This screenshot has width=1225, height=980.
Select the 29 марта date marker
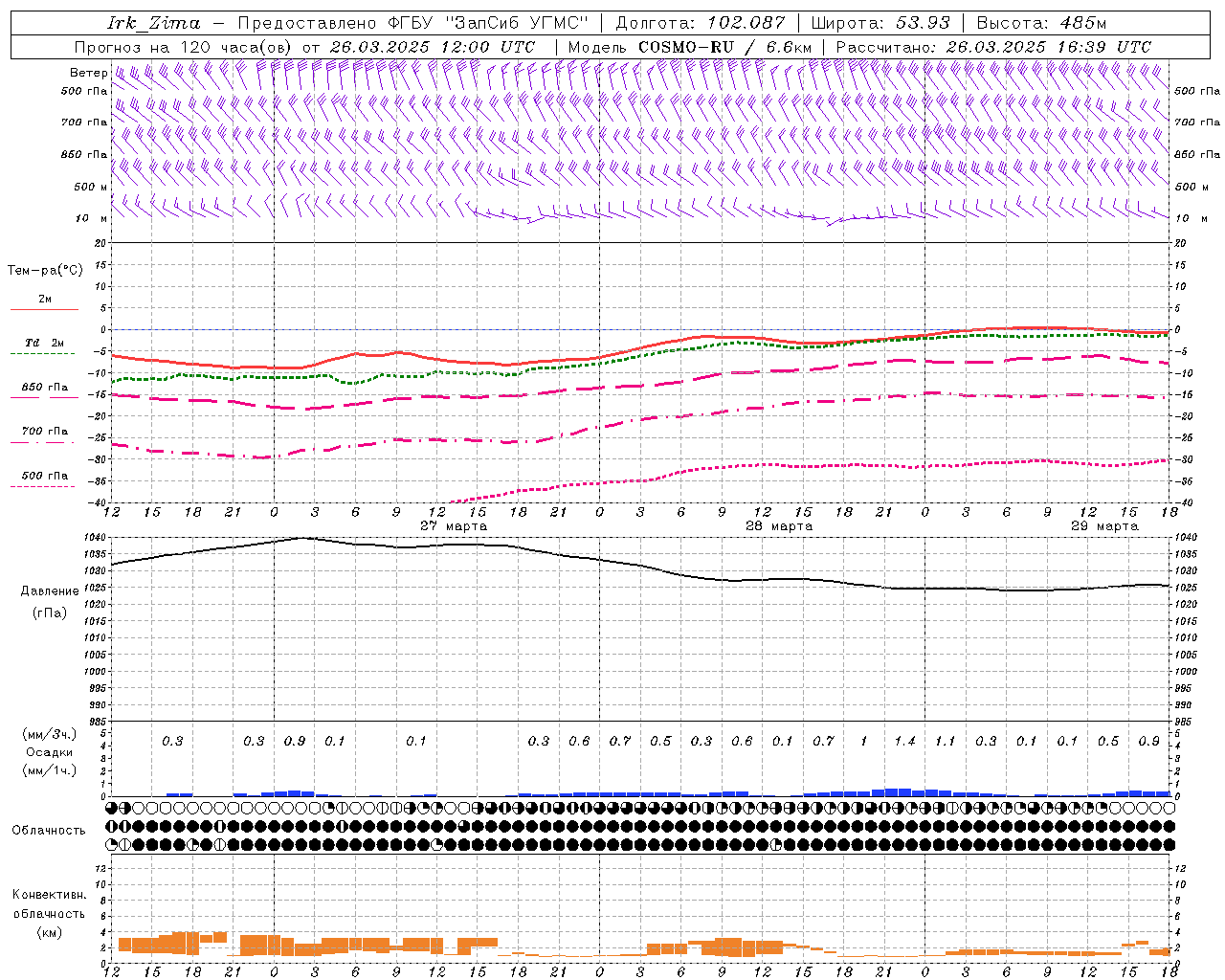1104,526
